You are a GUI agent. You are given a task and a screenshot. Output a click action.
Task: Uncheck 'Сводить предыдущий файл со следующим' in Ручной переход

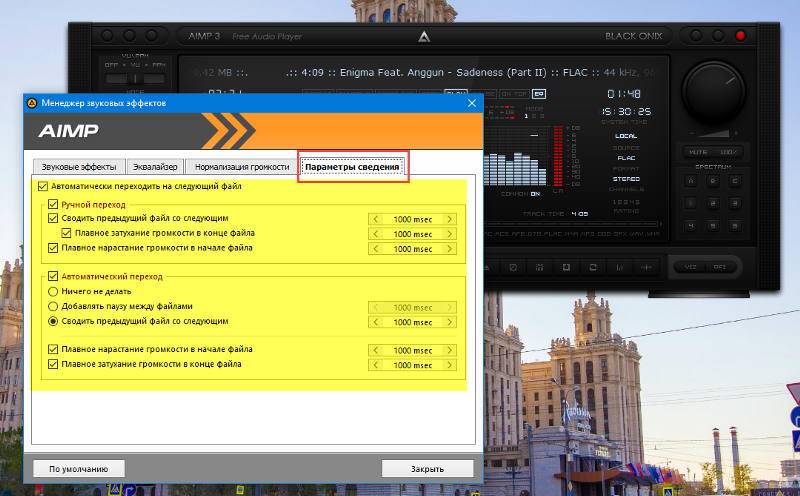[x=53, y=218]
